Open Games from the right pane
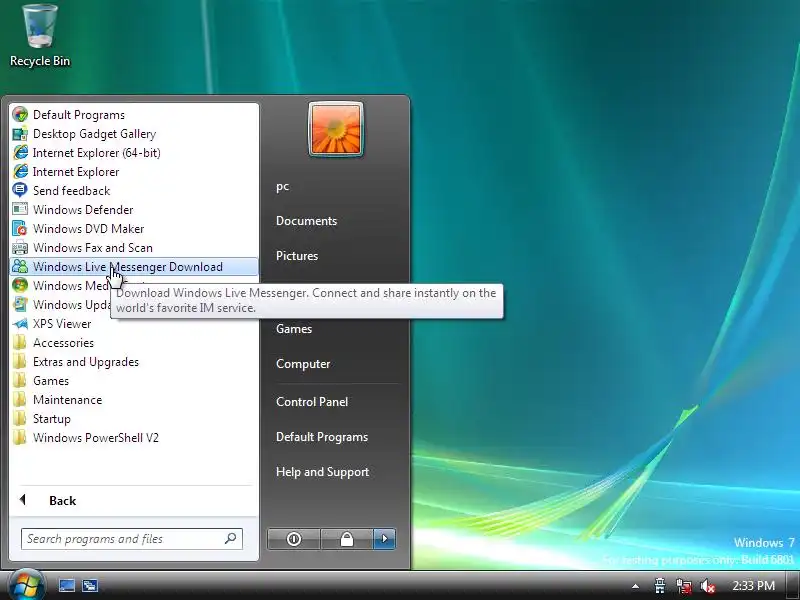Image resolution: width=800 pixels, height=600 pixels. [294, 329]
